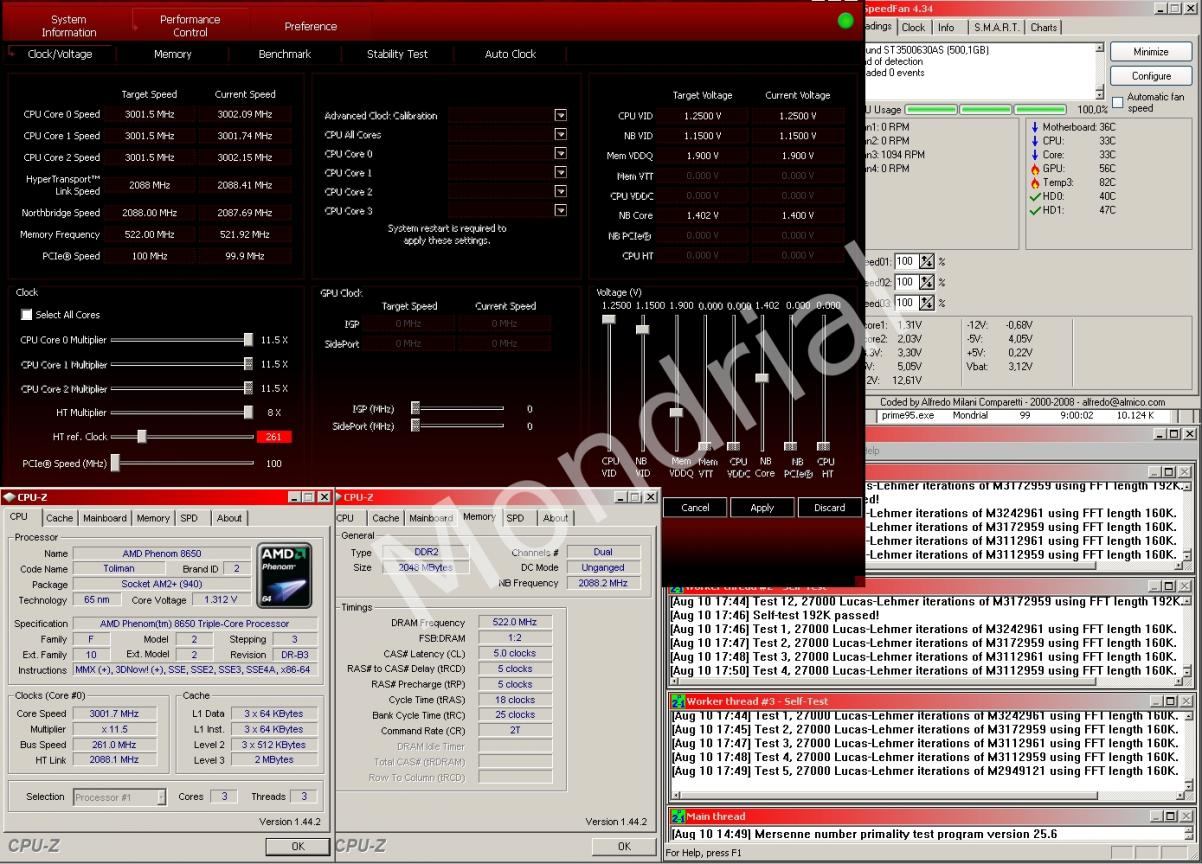Click OK in the left CPU-Z window
1202x864 pixels.
pyautogui.click(x=298, y=846)
